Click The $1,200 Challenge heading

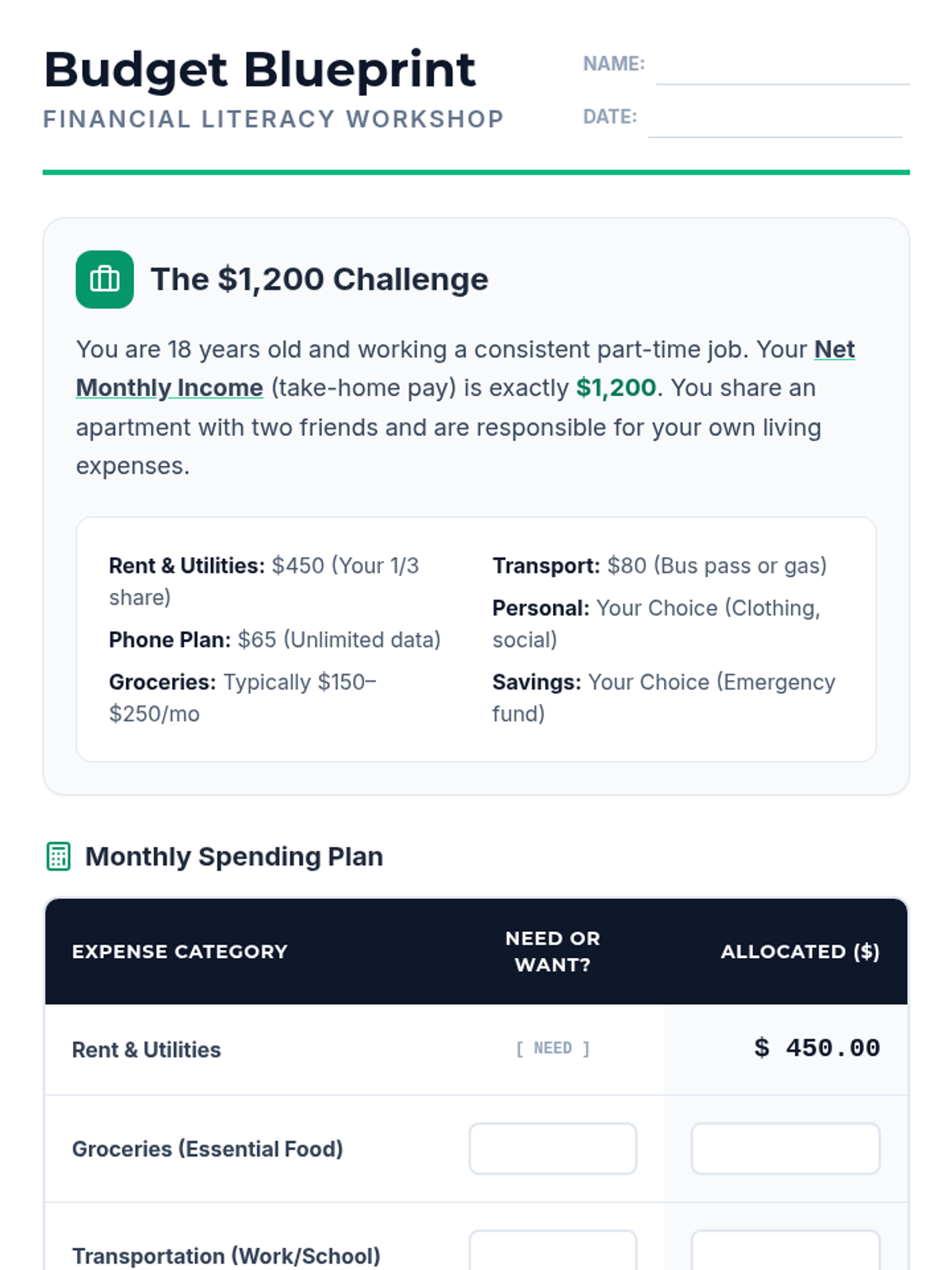[x=319, y=279]
